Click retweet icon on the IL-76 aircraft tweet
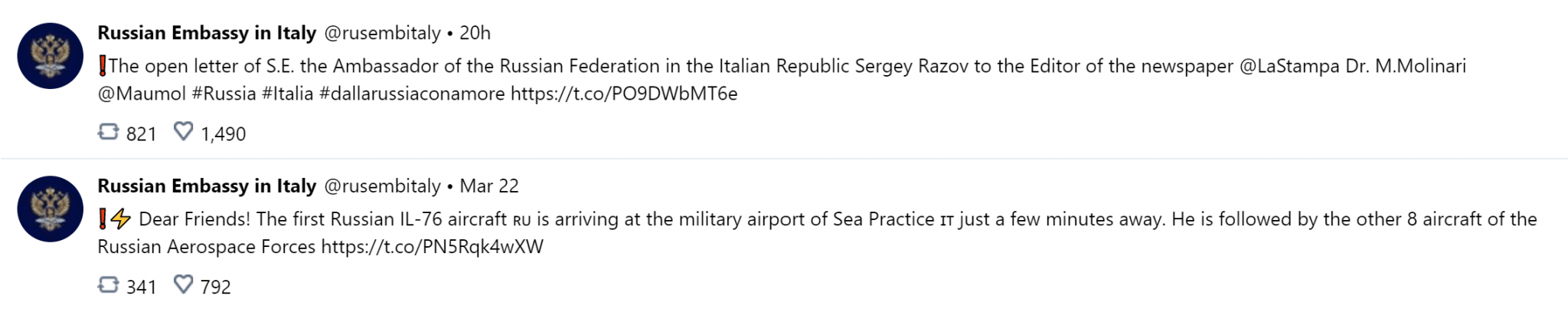This screenshot has height=309, width=1568. tap(109, 286)
